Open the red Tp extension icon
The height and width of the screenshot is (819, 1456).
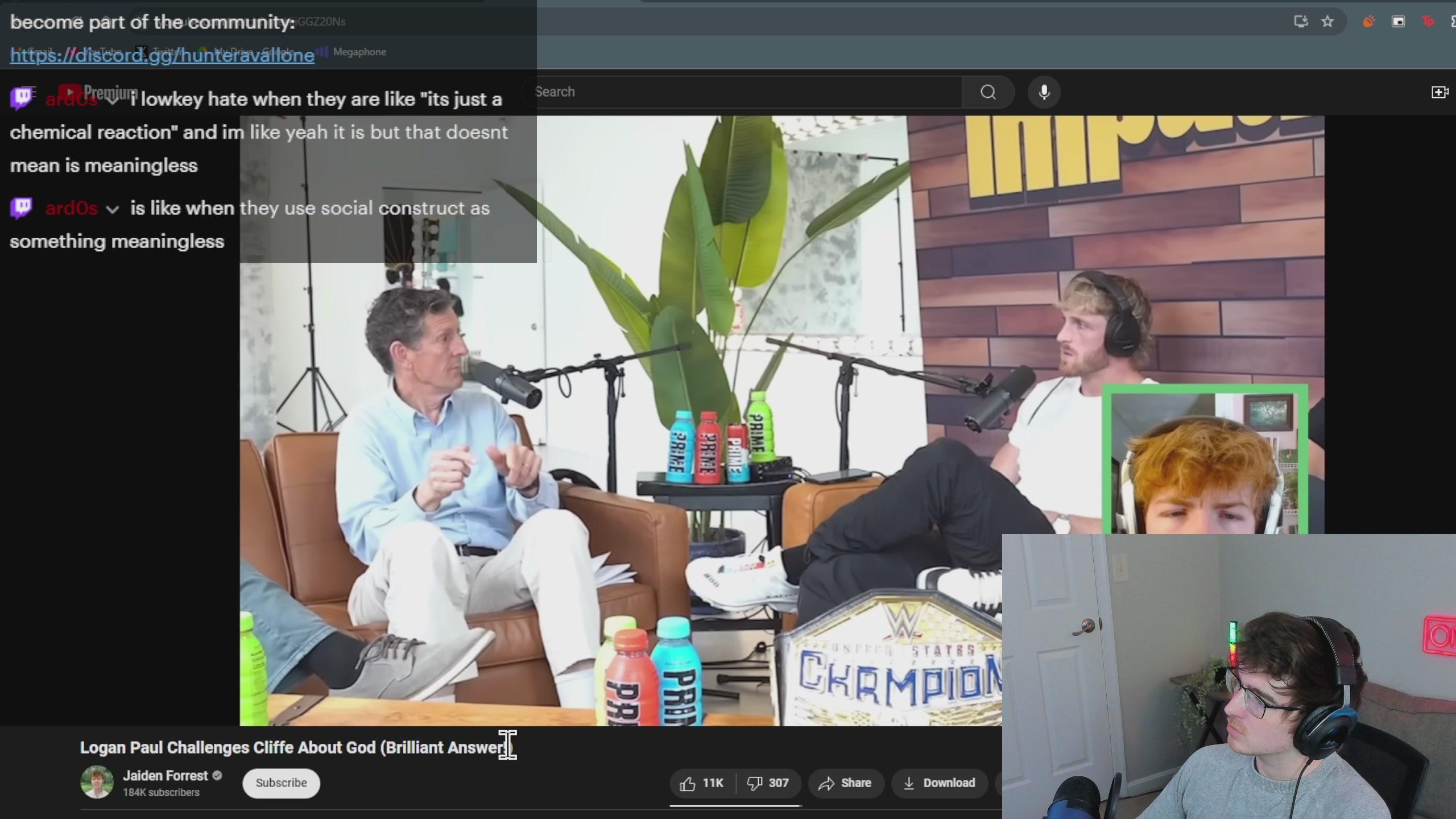click(x=1428, y=22)
